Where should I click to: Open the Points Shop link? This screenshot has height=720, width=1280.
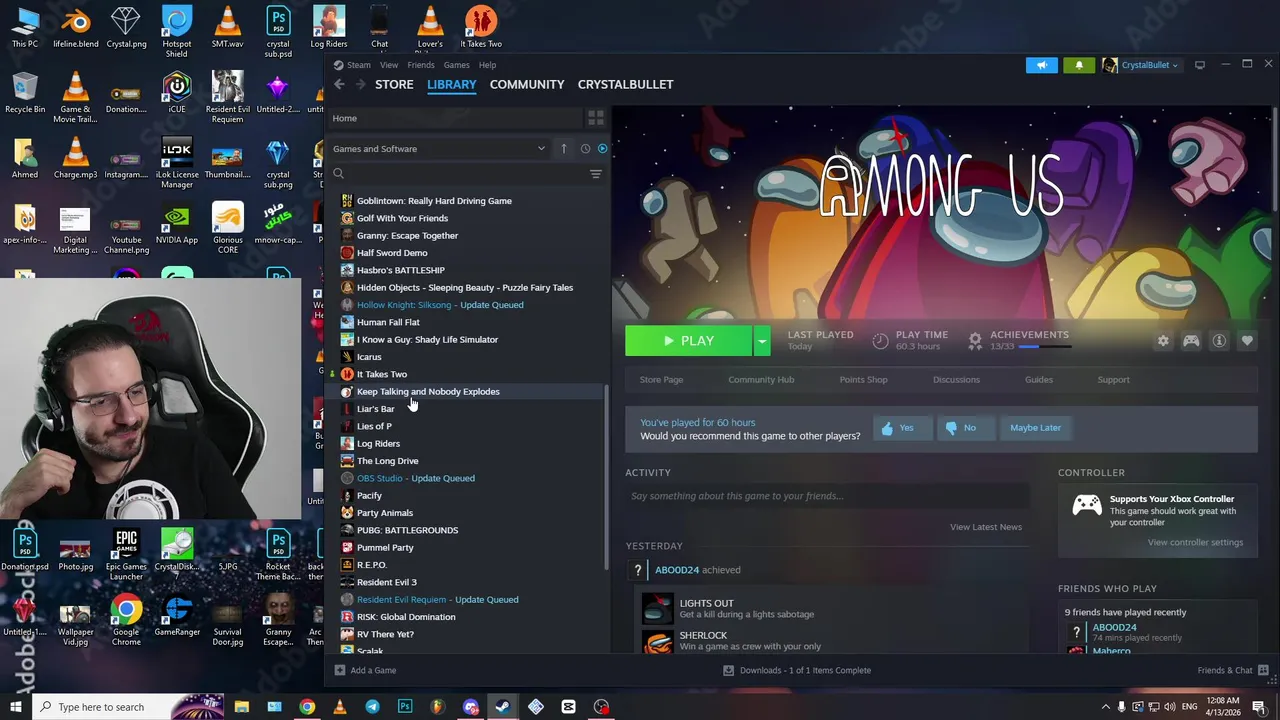(863, 380)
